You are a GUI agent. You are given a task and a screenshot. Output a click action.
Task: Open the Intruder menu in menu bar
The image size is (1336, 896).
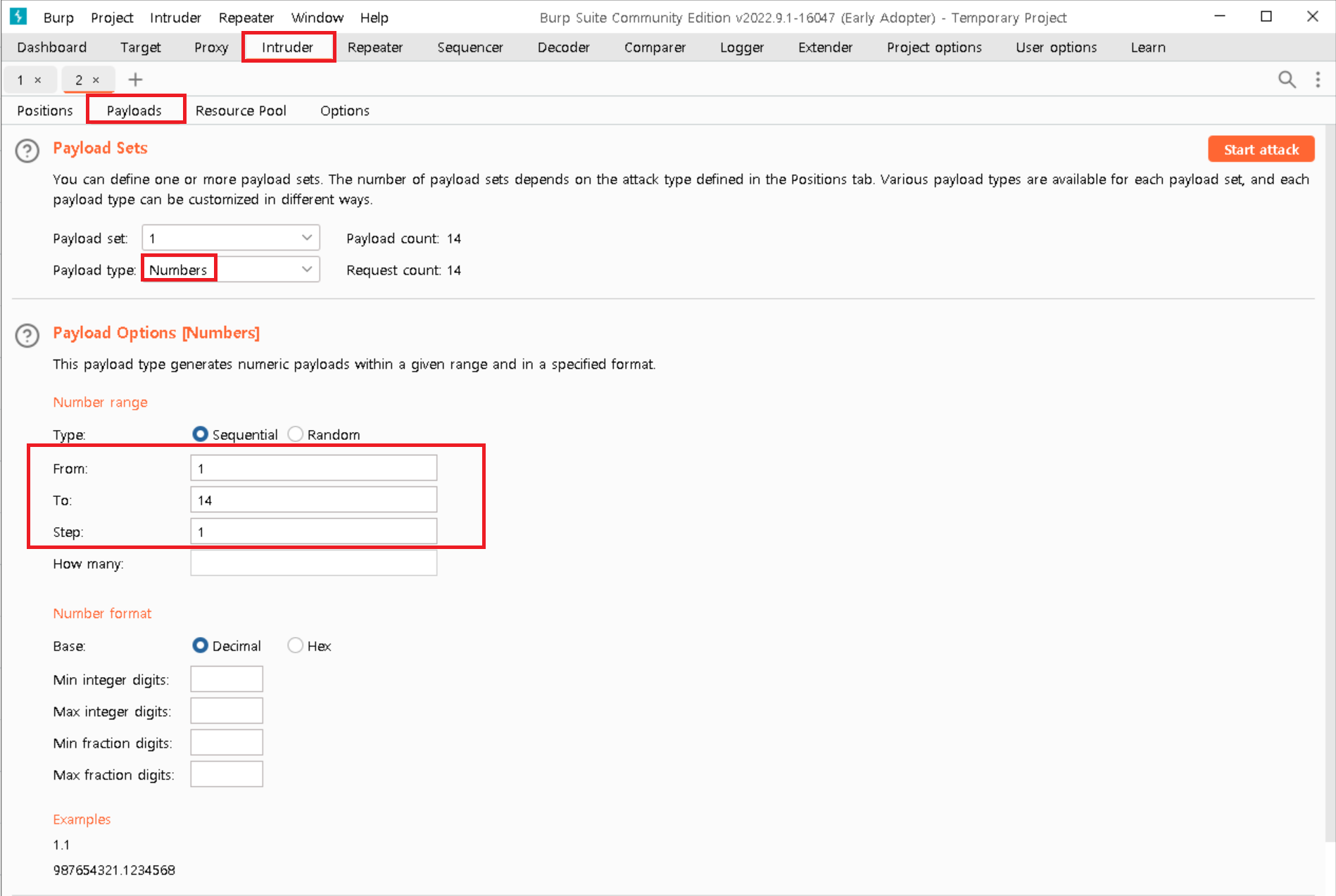click(x=175, y=18)
